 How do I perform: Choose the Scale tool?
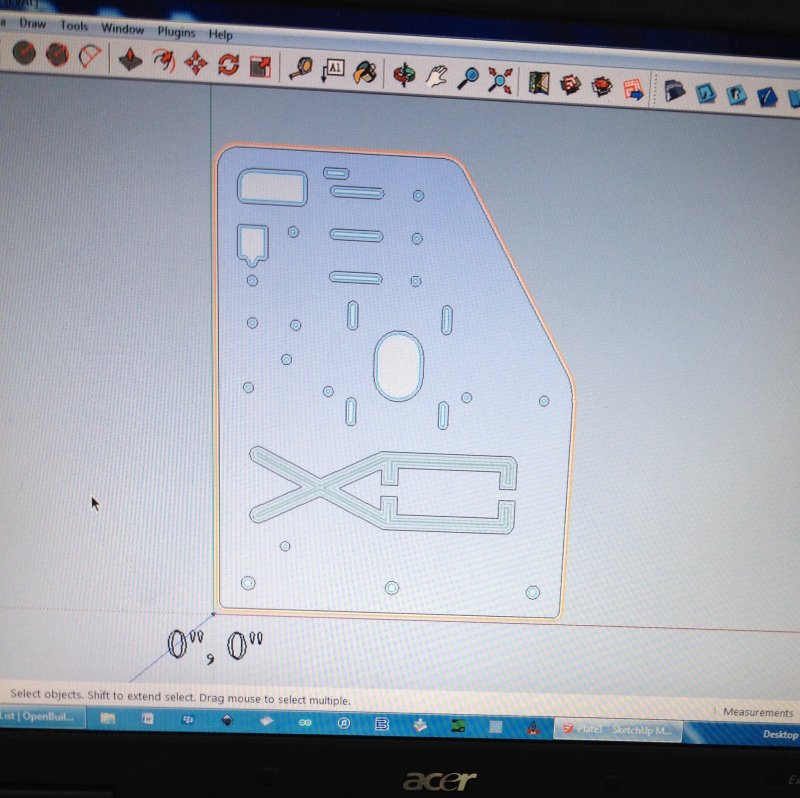pyautogui.click(x=261, y=67)
